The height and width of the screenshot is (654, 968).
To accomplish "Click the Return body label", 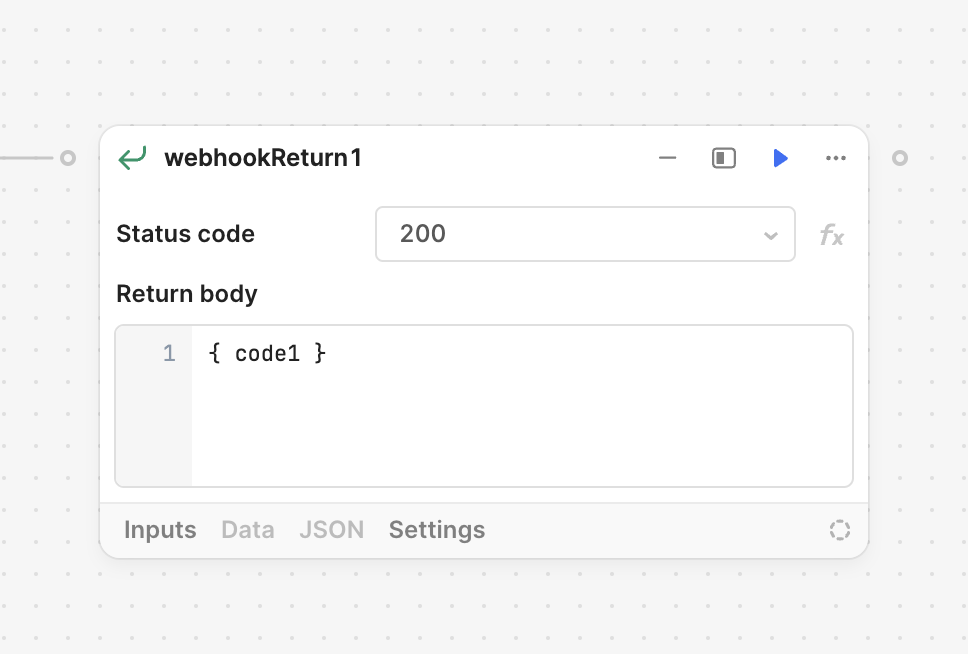I will click(x=187, y=294).
